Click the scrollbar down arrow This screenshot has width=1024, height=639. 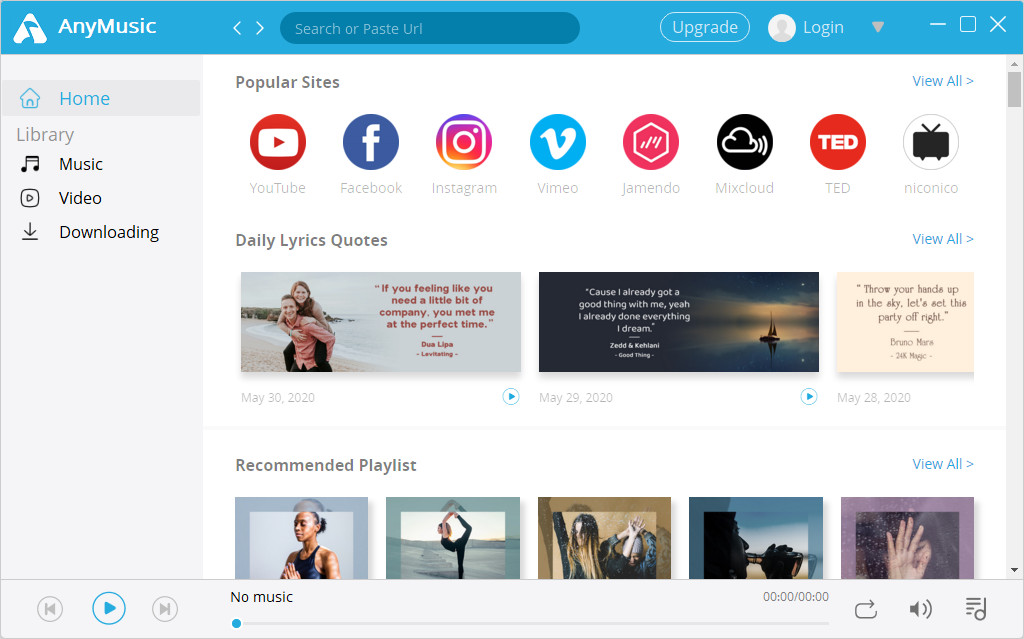(1014, 570)
